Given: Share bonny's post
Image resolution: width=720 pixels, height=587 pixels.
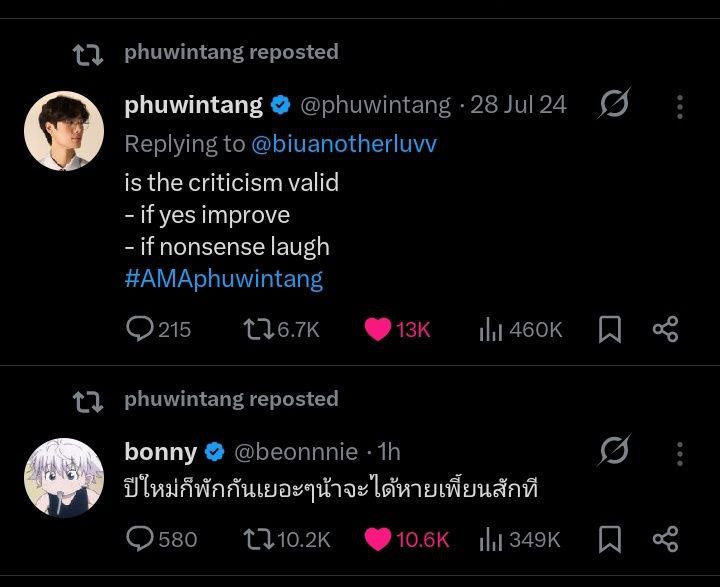Looking at the screenshot, I should coord(665,539).
